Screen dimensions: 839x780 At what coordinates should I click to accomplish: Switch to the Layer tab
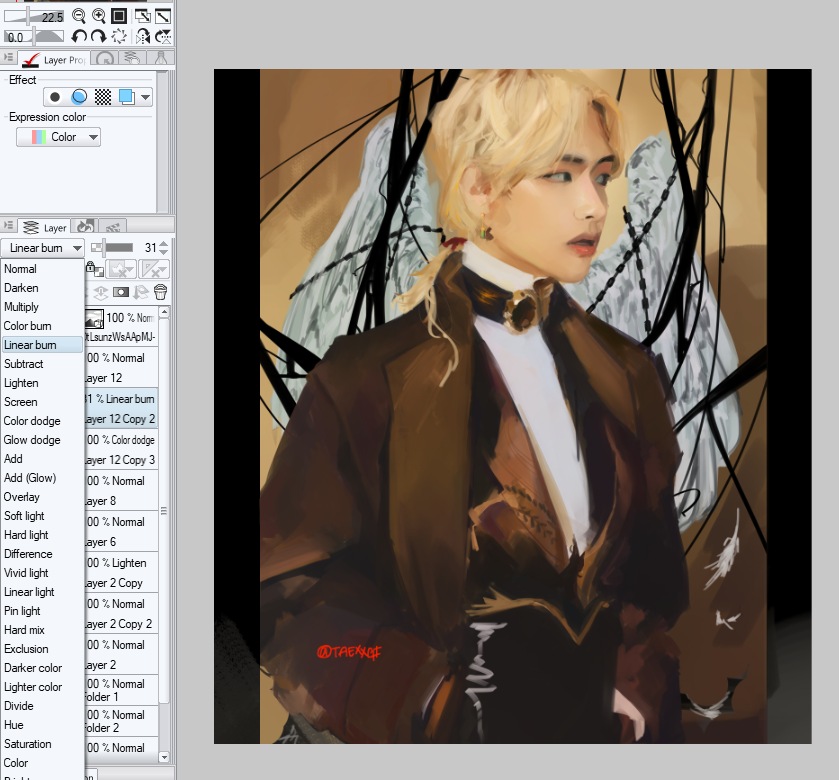pos(44,227)
